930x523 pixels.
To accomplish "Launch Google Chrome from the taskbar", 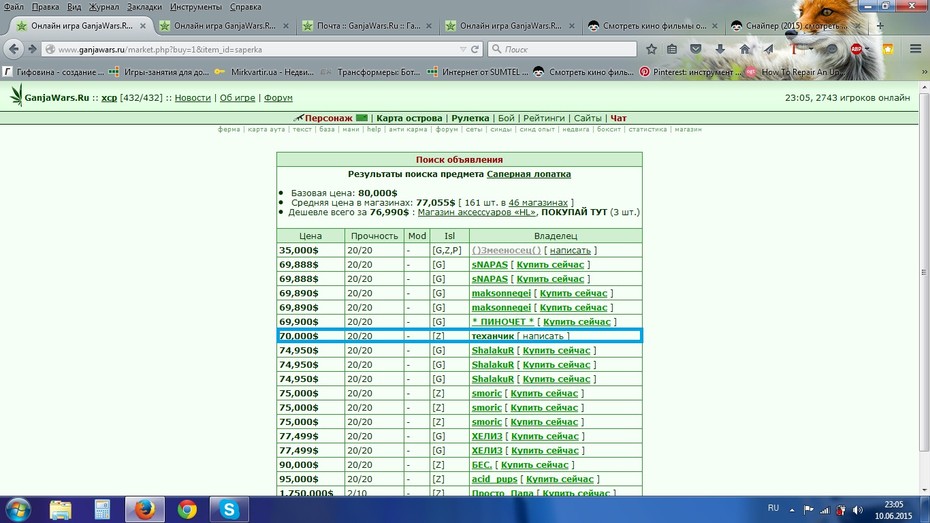I will 187,509.
